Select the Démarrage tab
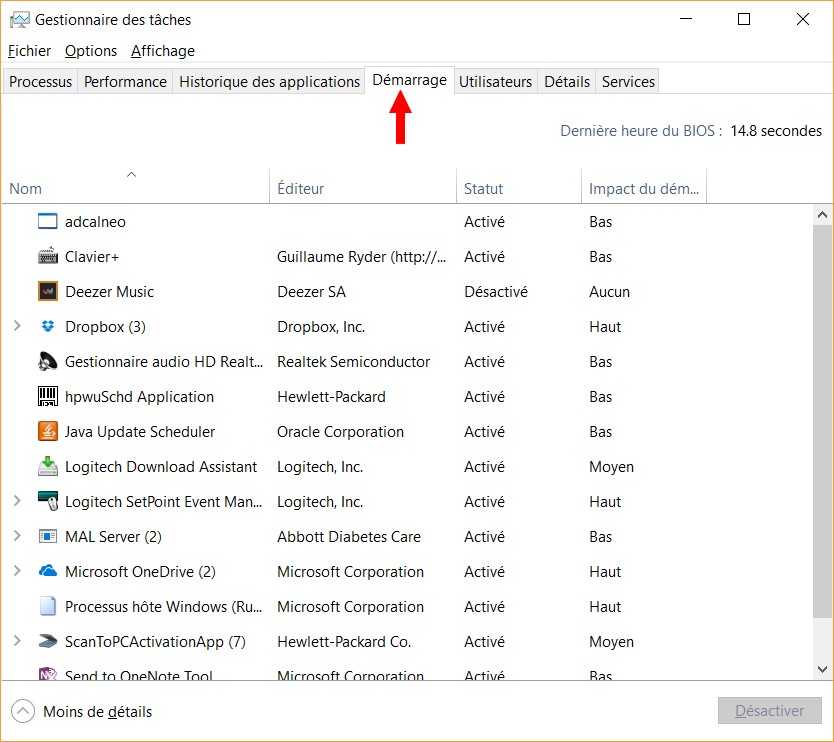 coord(409,80)
